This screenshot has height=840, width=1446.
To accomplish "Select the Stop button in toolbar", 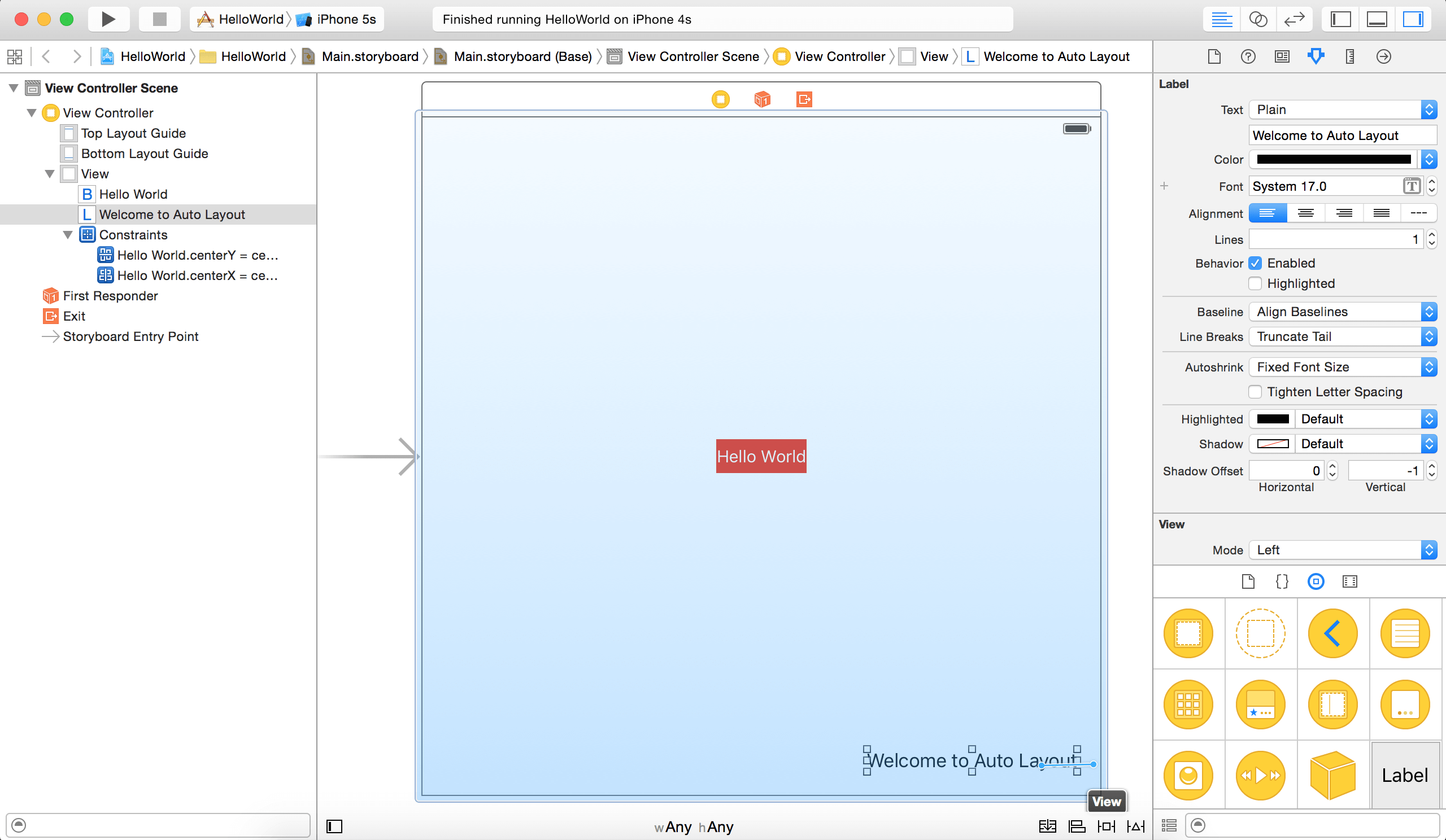I will [159, 19].
